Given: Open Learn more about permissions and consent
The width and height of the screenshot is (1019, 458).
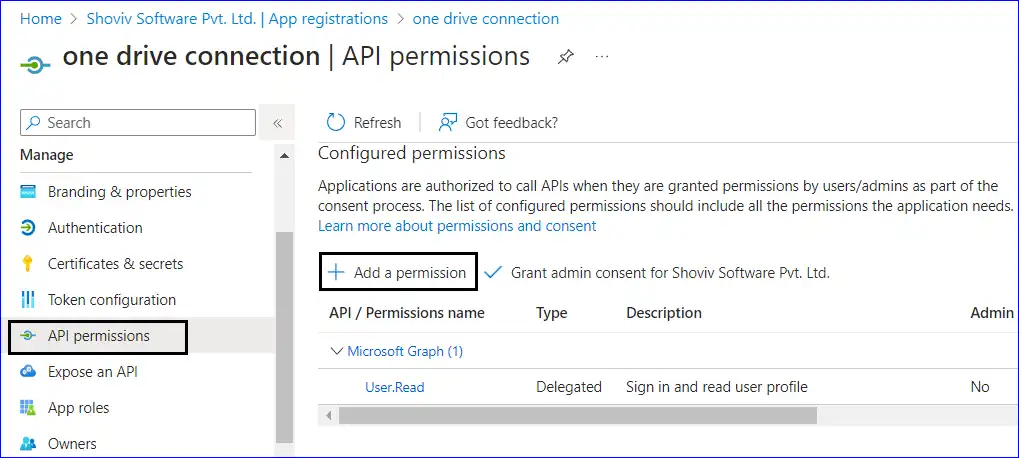Looking at the screenshot, I should (x=457, y=226).
